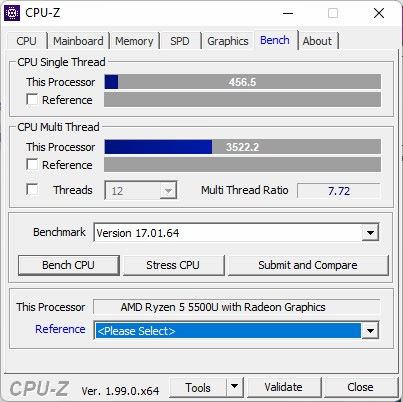This screenshot has width=403, height=402.
Task: Open the About tab
Action: 317,41
